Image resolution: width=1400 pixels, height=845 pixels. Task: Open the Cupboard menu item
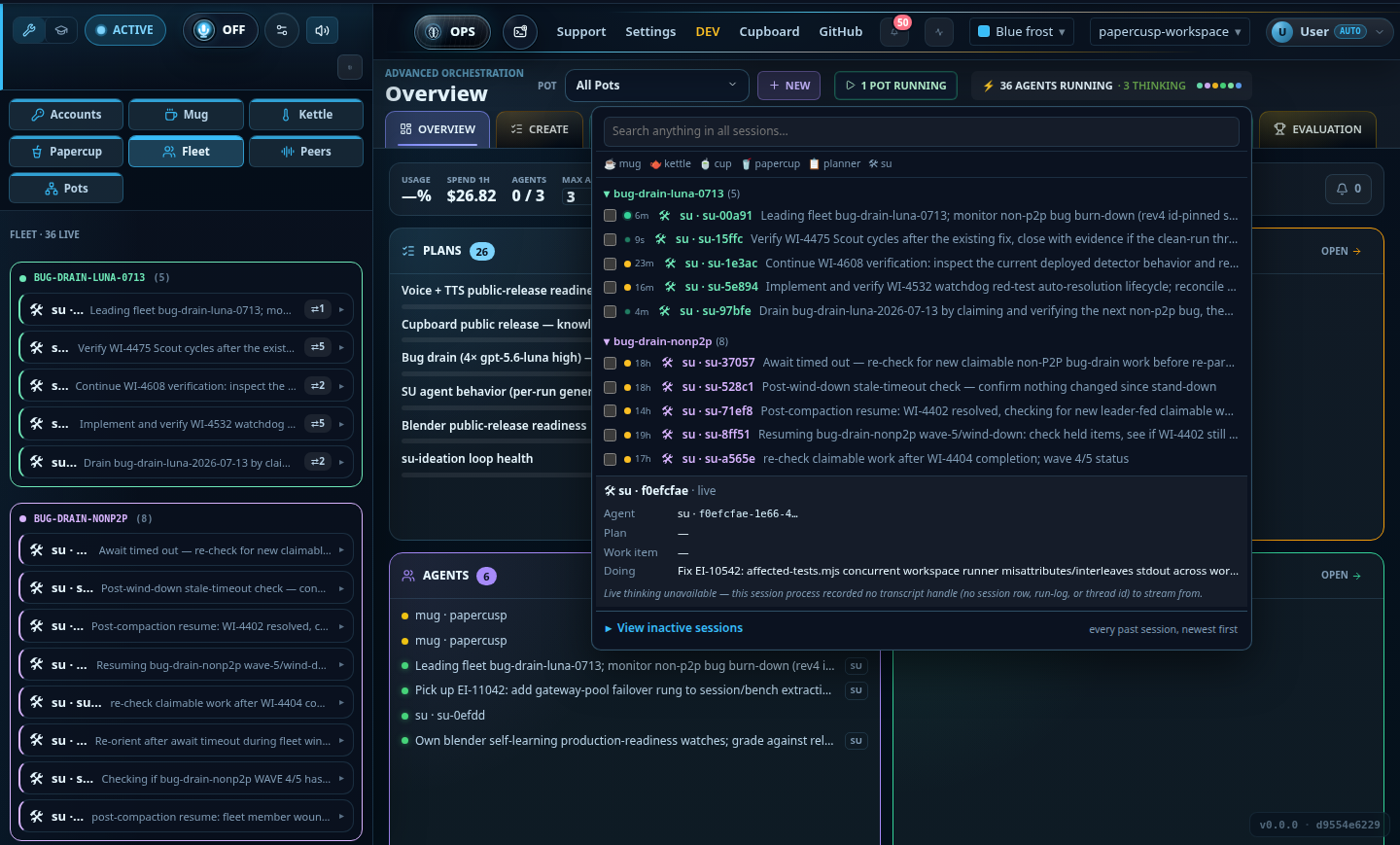(769, 32)
